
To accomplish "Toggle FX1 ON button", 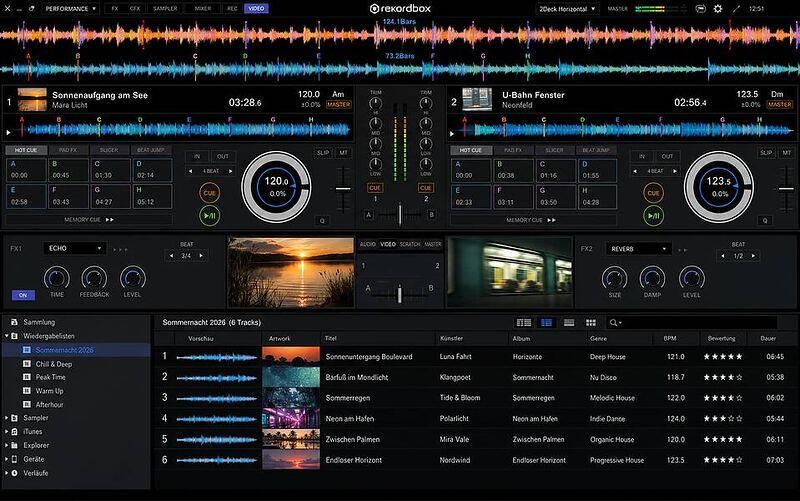I will 23,295.
